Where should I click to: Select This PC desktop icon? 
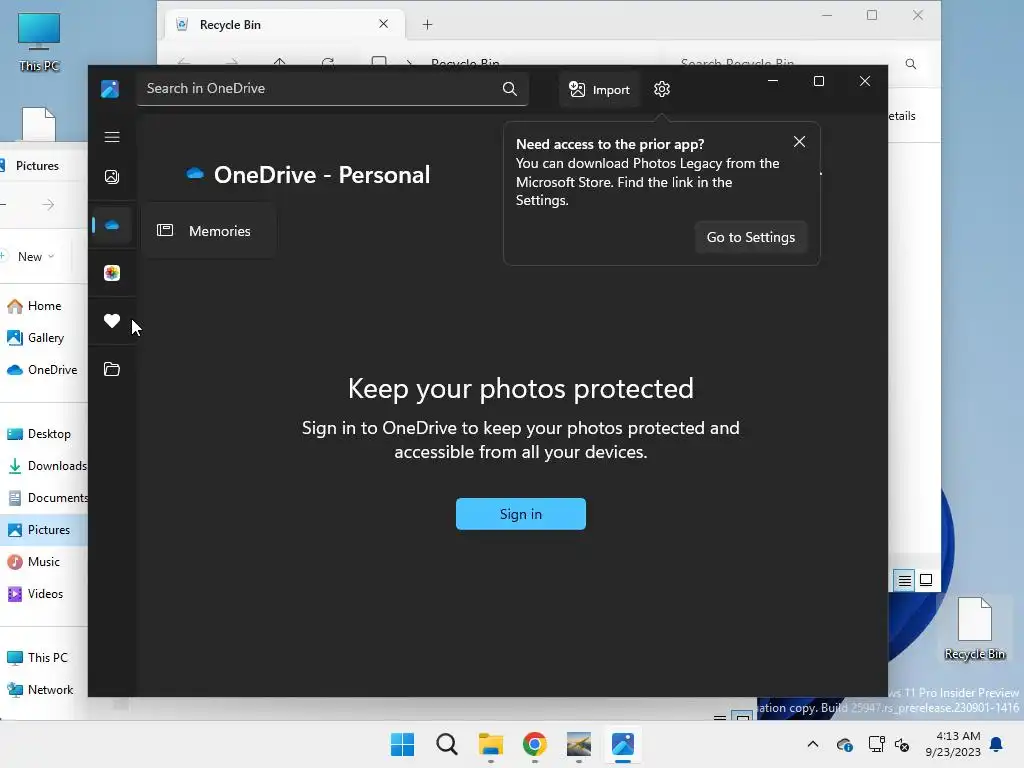coord(39,42)
